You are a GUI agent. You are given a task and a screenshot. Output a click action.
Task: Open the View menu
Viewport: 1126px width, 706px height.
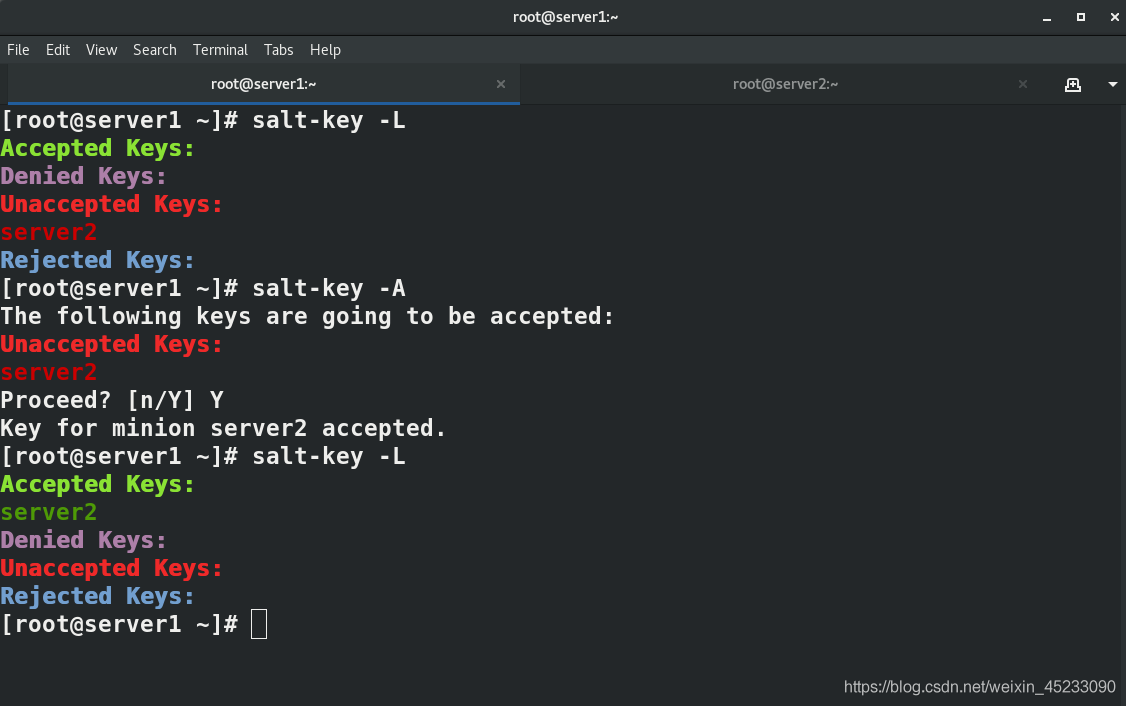[101, 50]
